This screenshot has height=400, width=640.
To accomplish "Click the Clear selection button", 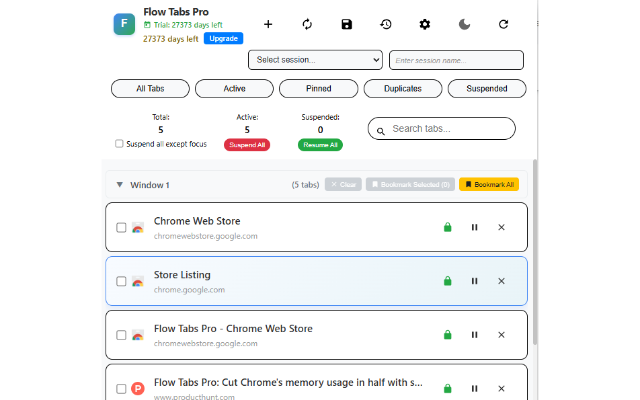I will click(343, 184).
